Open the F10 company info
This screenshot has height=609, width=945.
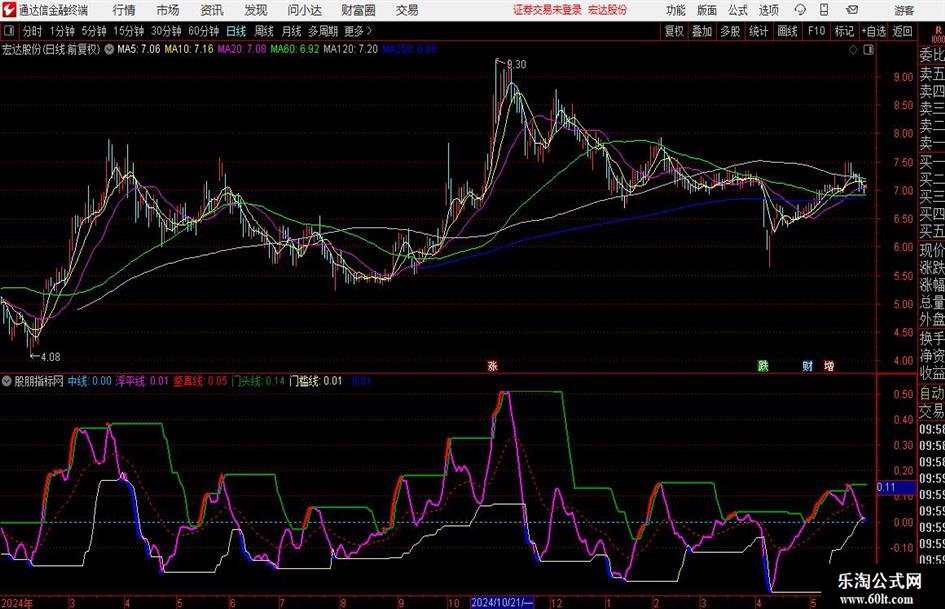[x=817, y=31]
